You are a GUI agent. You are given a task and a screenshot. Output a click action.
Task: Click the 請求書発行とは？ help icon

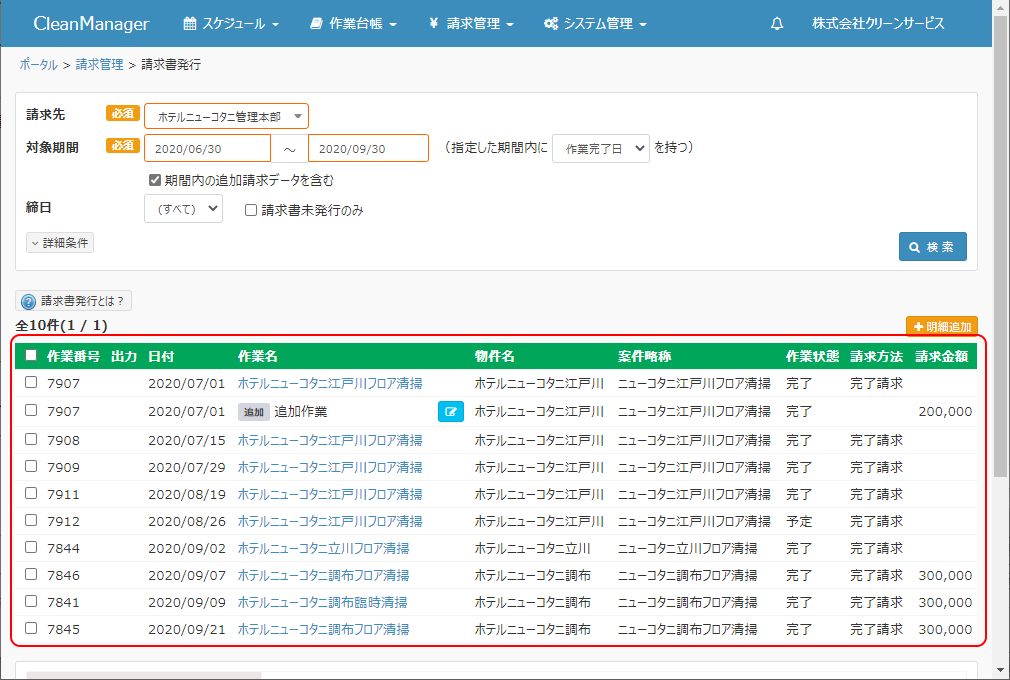(28, 301)
